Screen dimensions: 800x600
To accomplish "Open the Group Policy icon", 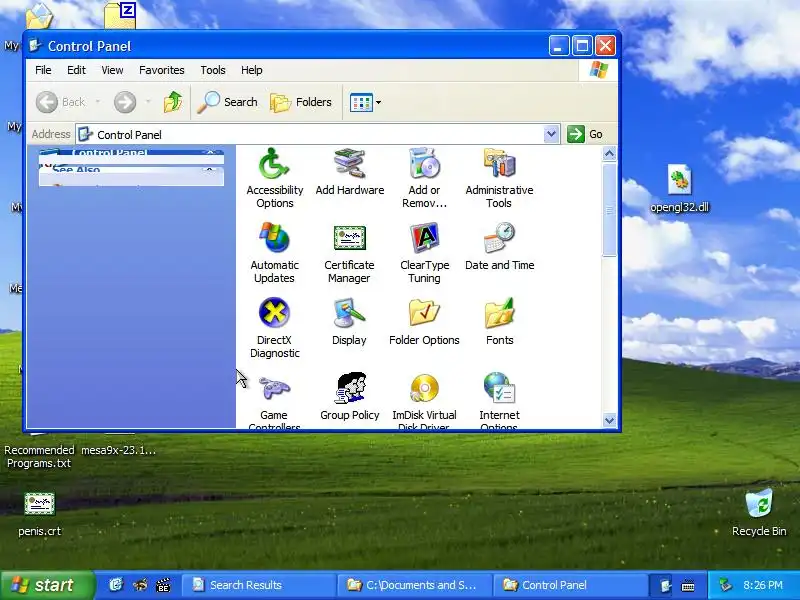I will point(349,396).
